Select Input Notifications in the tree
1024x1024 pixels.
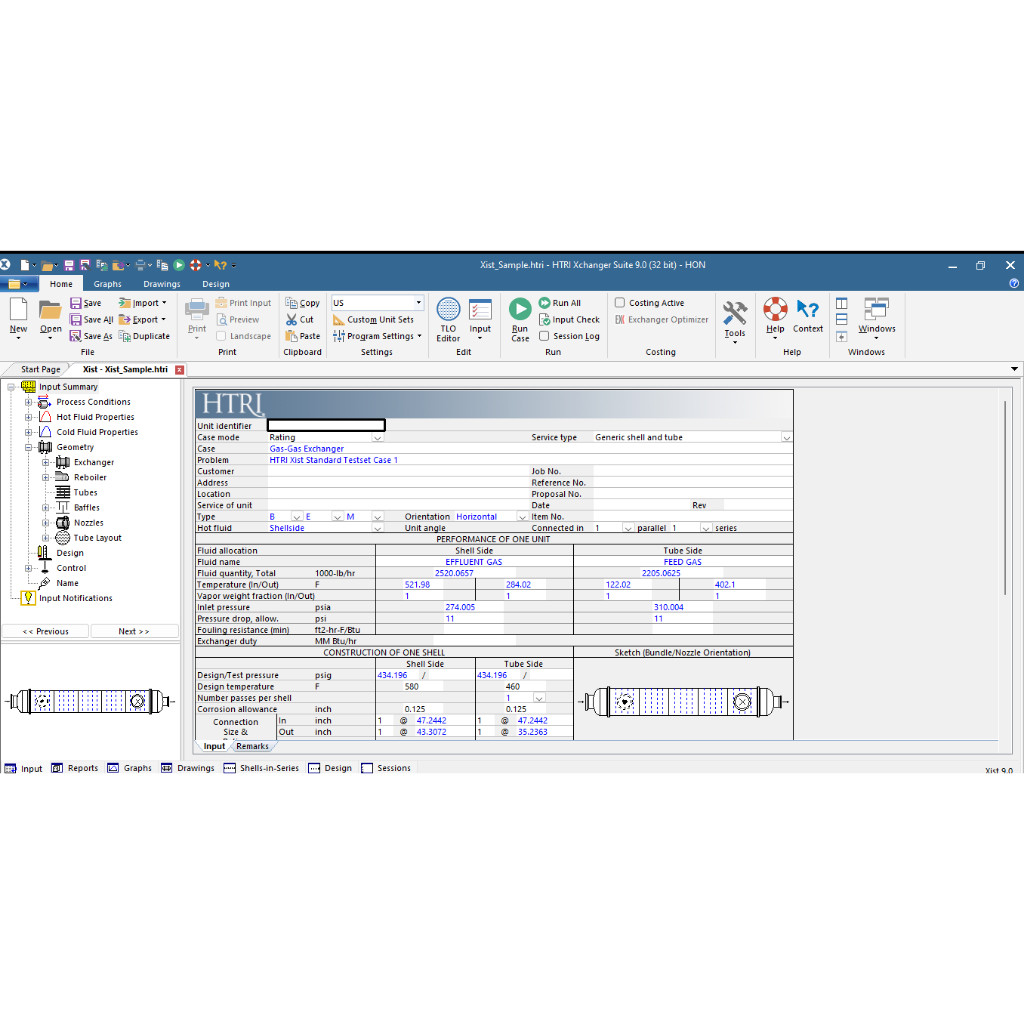click(75, 598)
